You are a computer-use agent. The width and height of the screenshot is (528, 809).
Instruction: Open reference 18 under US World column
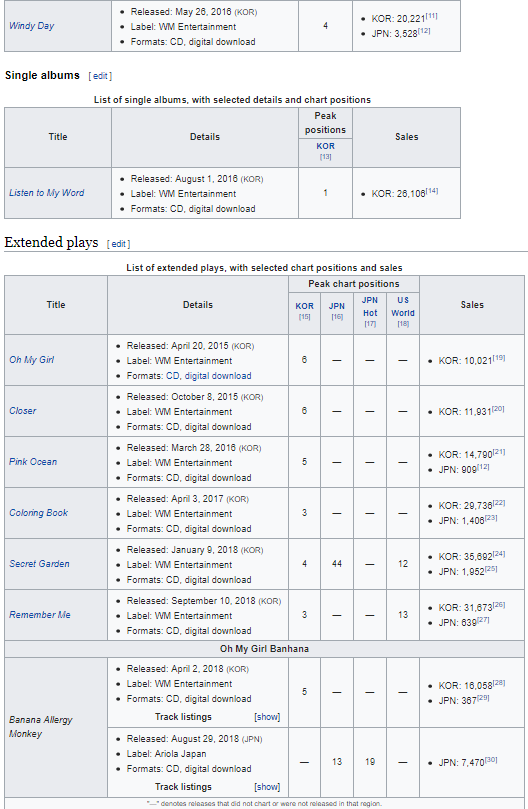coord(403,324)
